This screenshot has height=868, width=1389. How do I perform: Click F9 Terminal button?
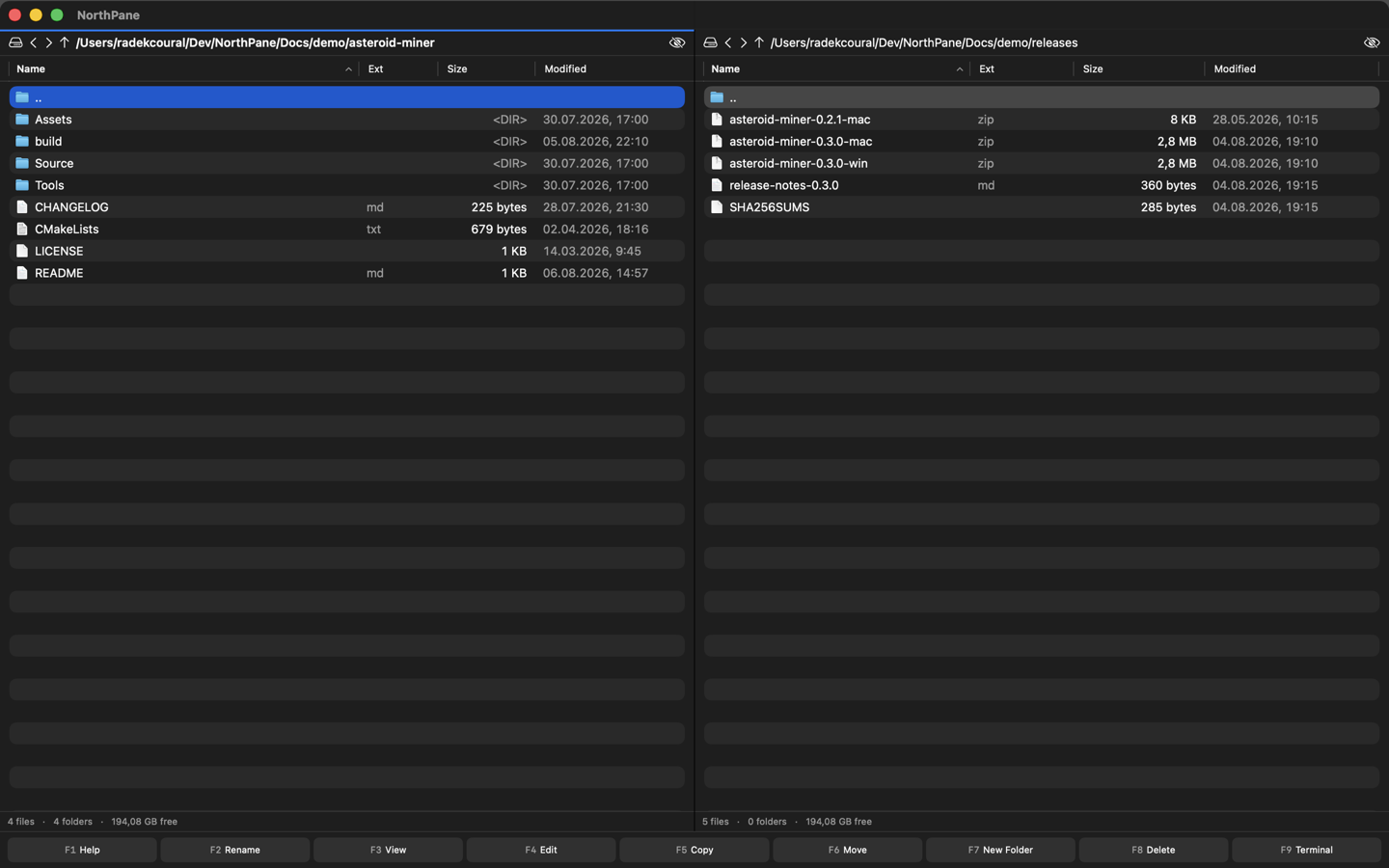click(1307, 850)
